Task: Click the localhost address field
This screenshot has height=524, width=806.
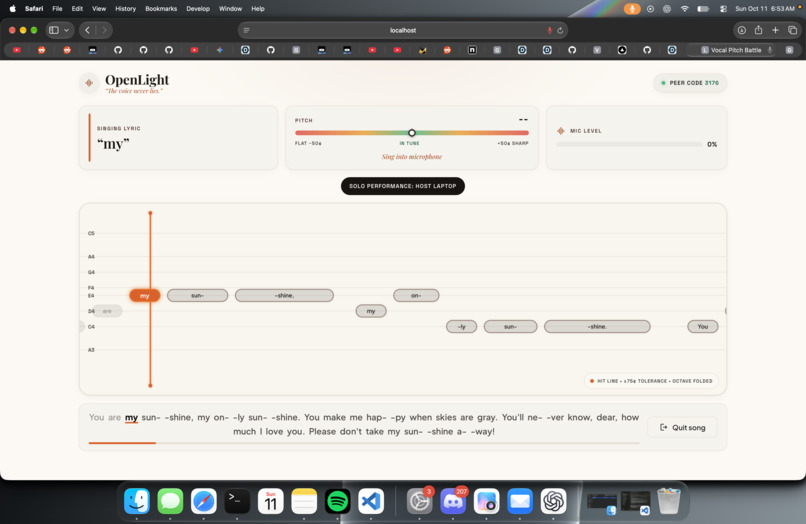Action: [402, 30]
